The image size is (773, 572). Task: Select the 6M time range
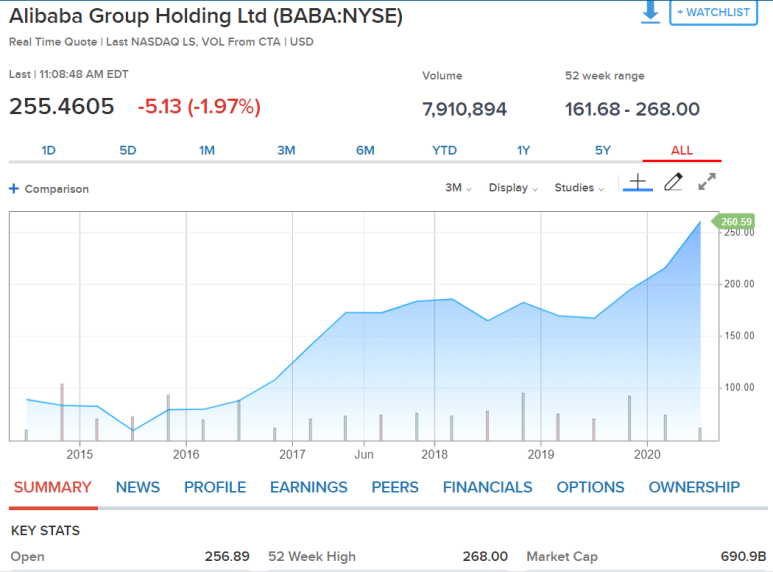click(365, 150)
